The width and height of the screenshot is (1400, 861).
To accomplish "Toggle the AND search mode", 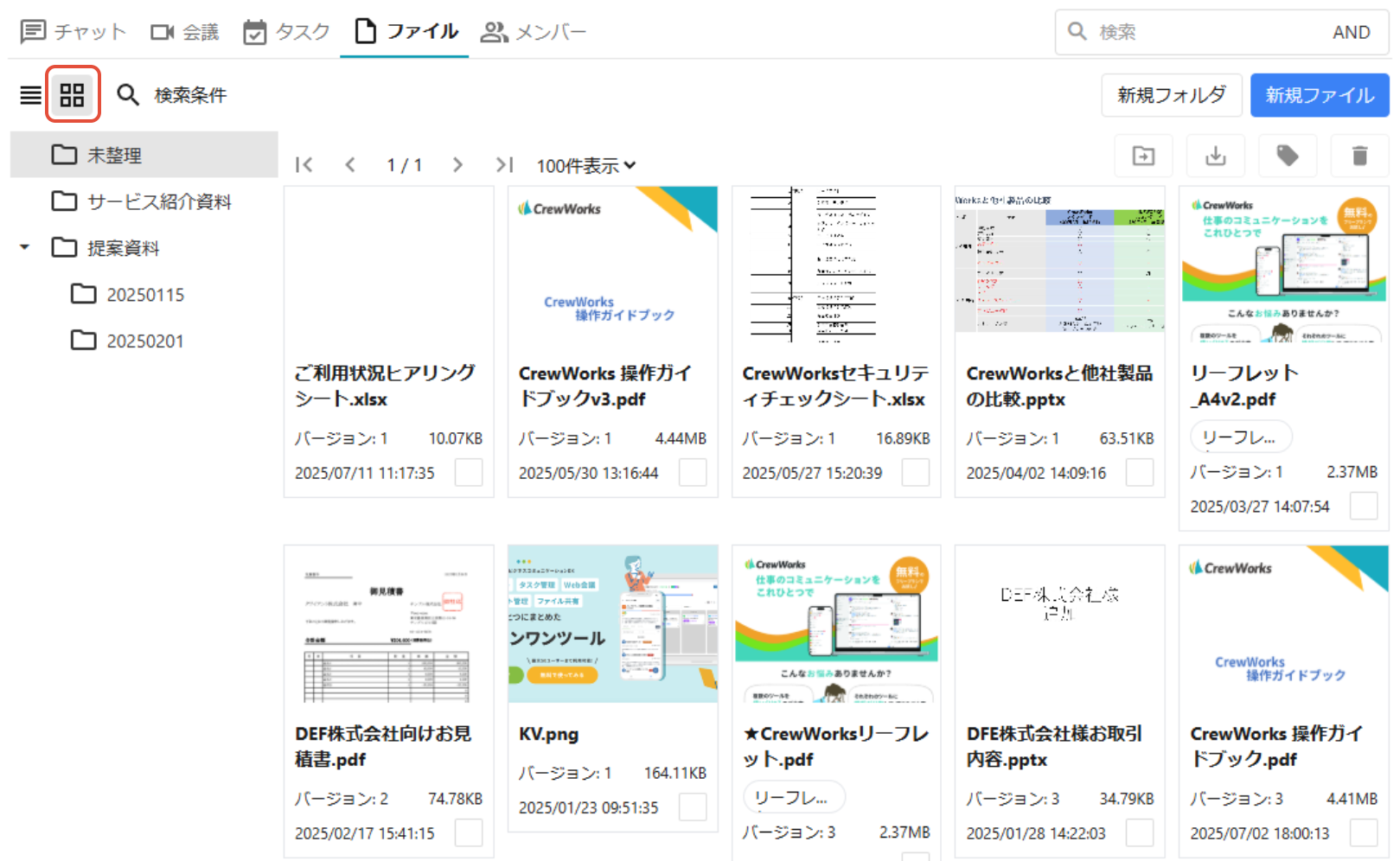I will pyautogui.click(x=1351, y=32).
